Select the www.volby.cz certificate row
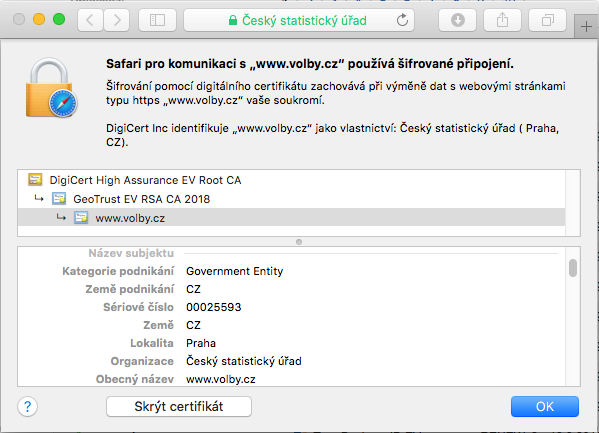 point(291,218)
